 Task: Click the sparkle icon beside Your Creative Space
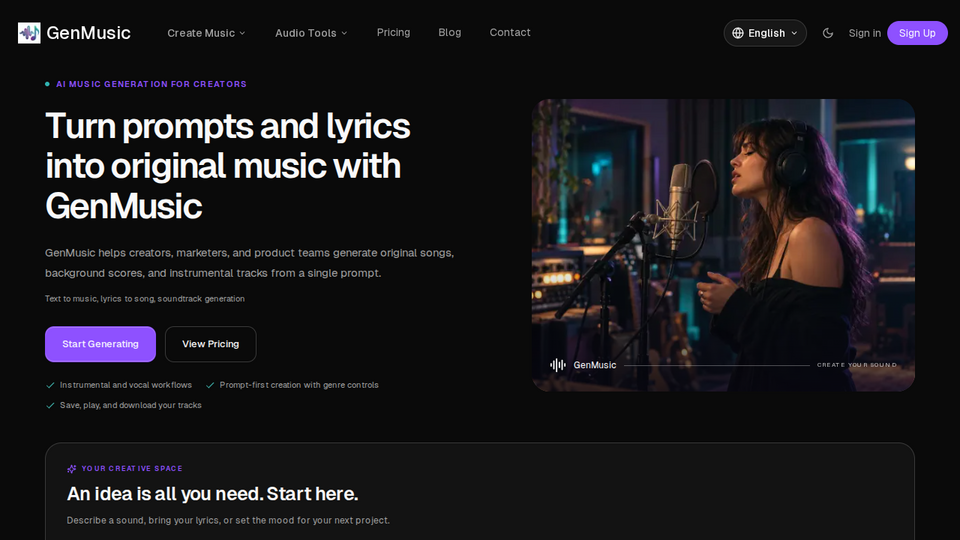coord(72,468)
